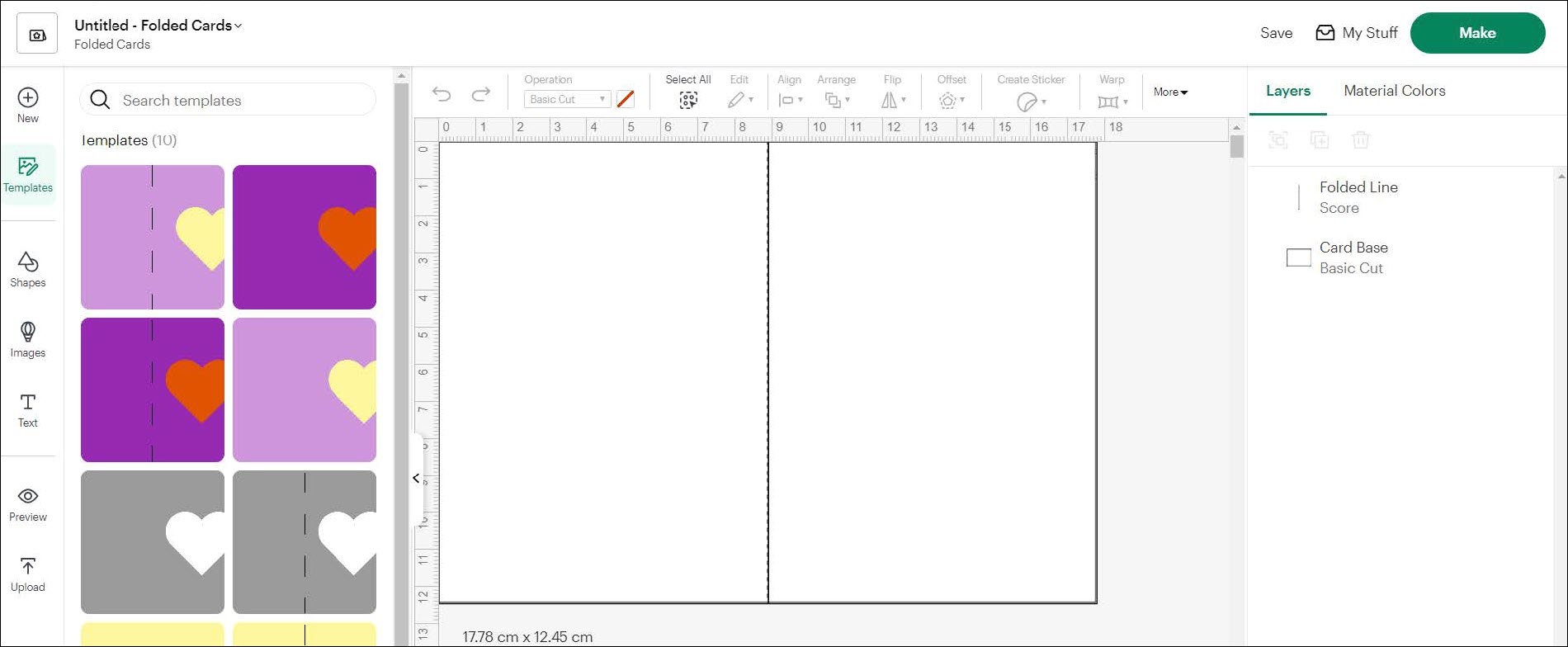Switch to the Material Colors tab
The width and height of the screenshot is (1568, 647).
coord(1395,91)
